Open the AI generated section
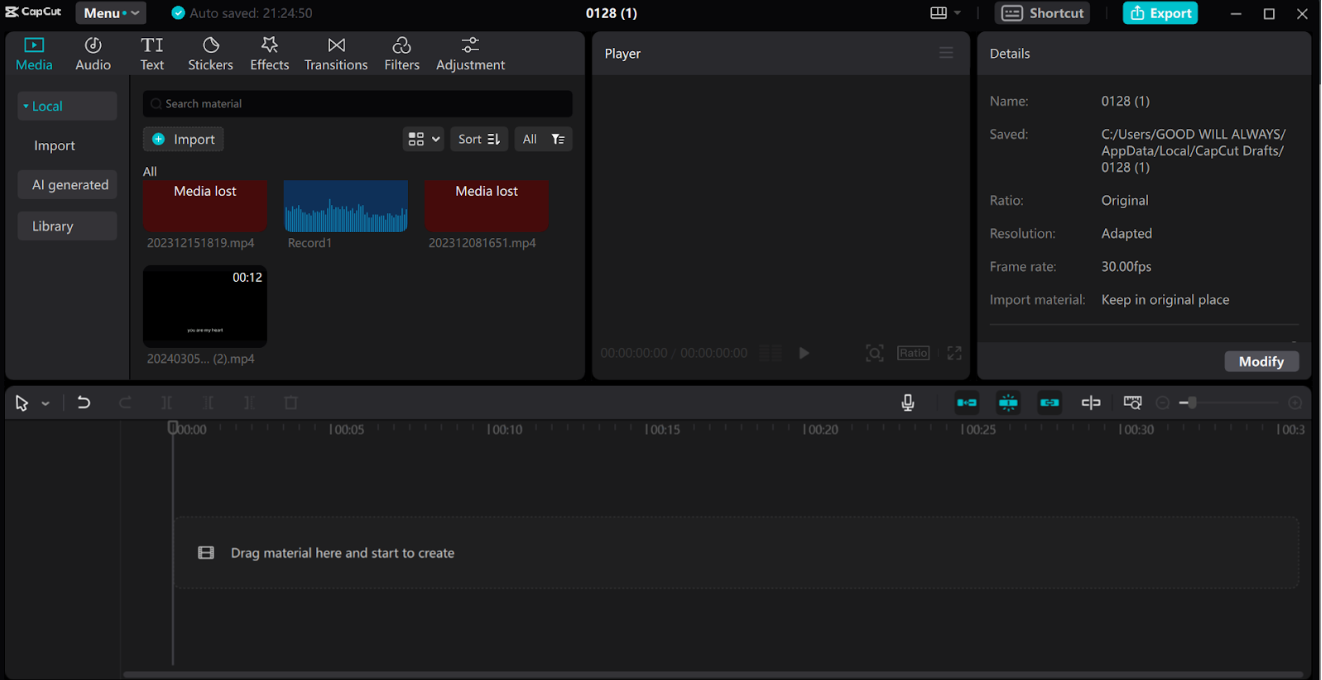Screen dimensions: 1322x680 click(x=67, y=184)
